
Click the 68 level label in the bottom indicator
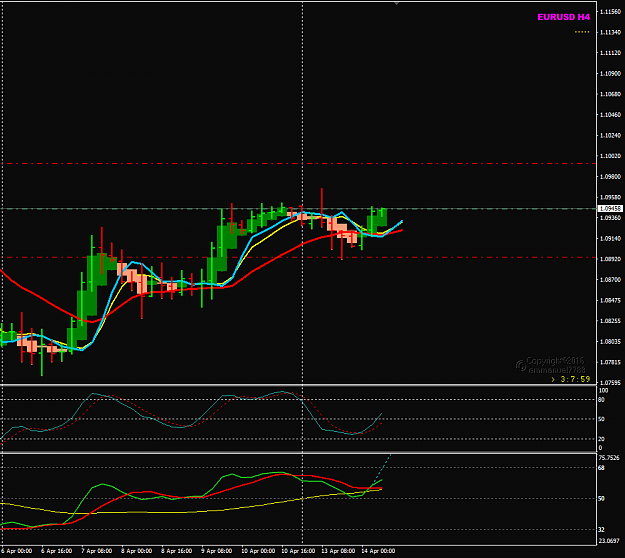pyautogui.click(x=601, y=468)
